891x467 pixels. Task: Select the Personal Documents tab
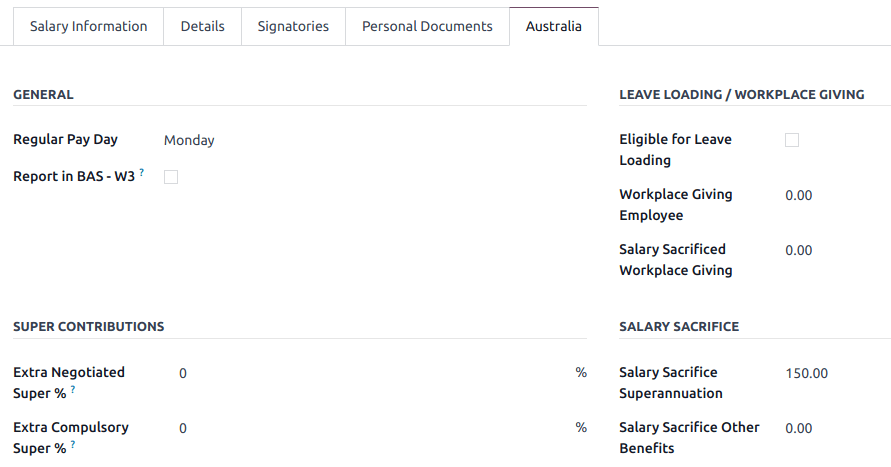point(427,27)
